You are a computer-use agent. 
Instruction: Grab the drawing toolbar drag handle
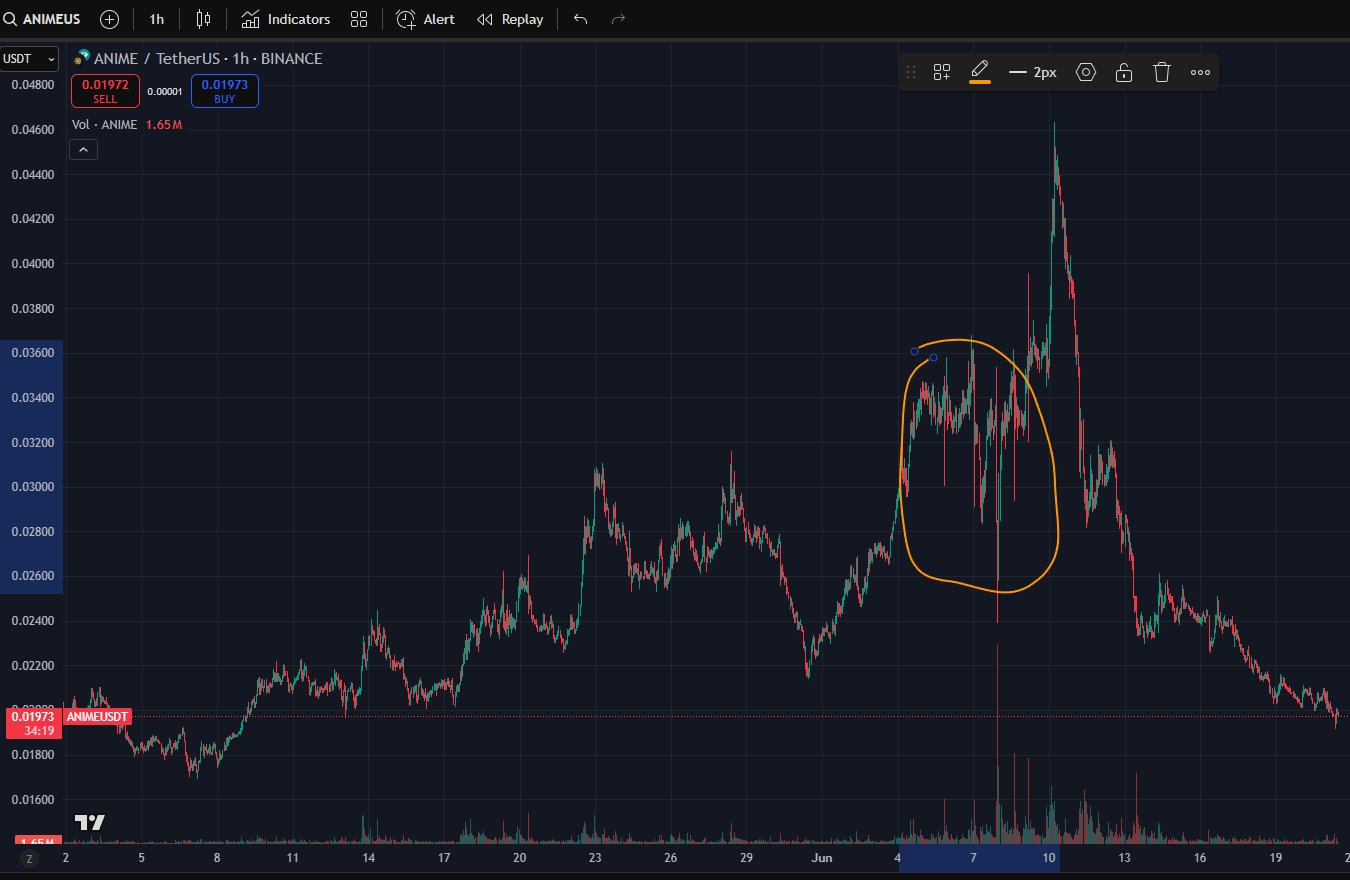coord(911,72)
